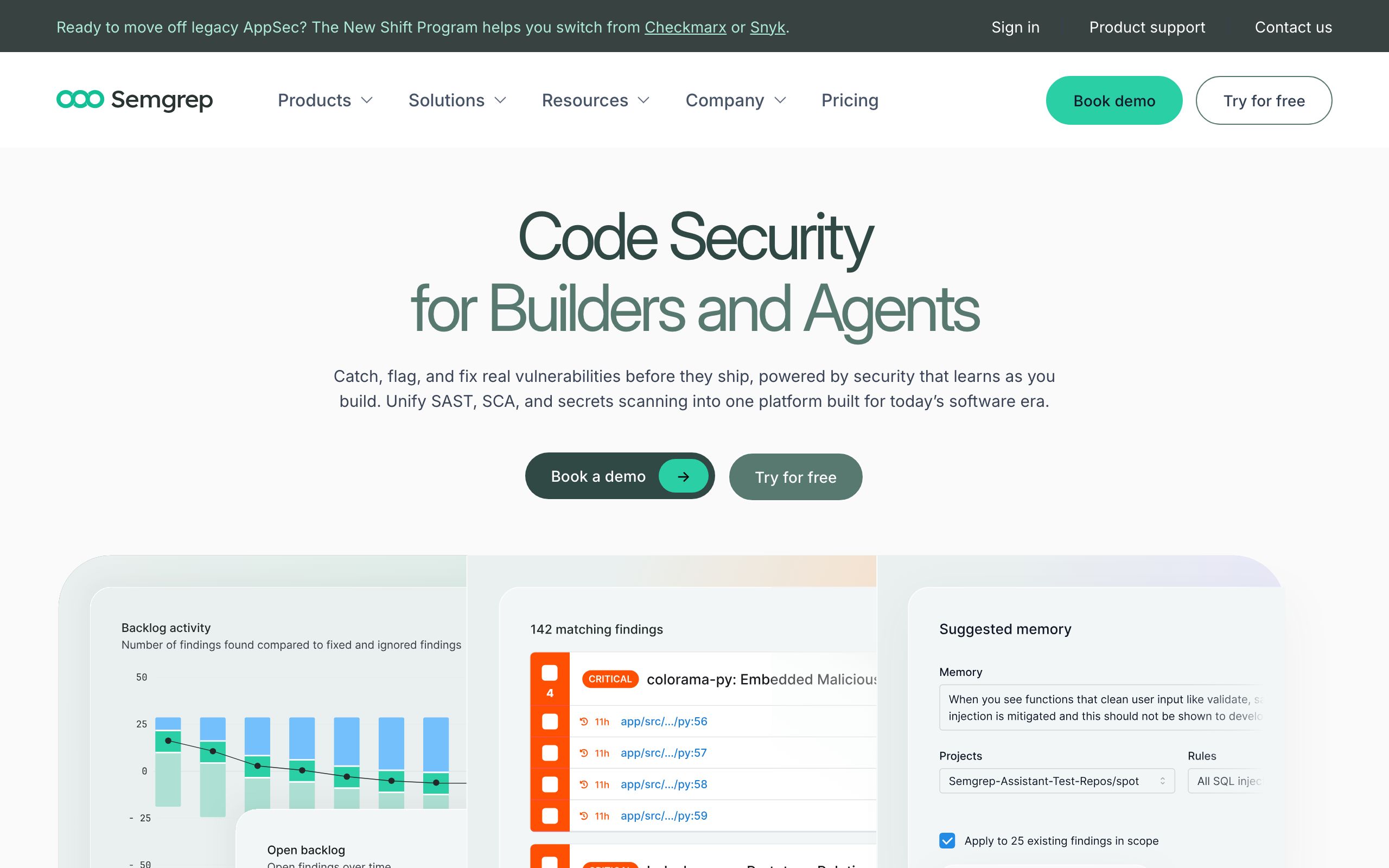Go to the Pricing page
This screenshot has height=868, width=1389.
click(850, 100)
